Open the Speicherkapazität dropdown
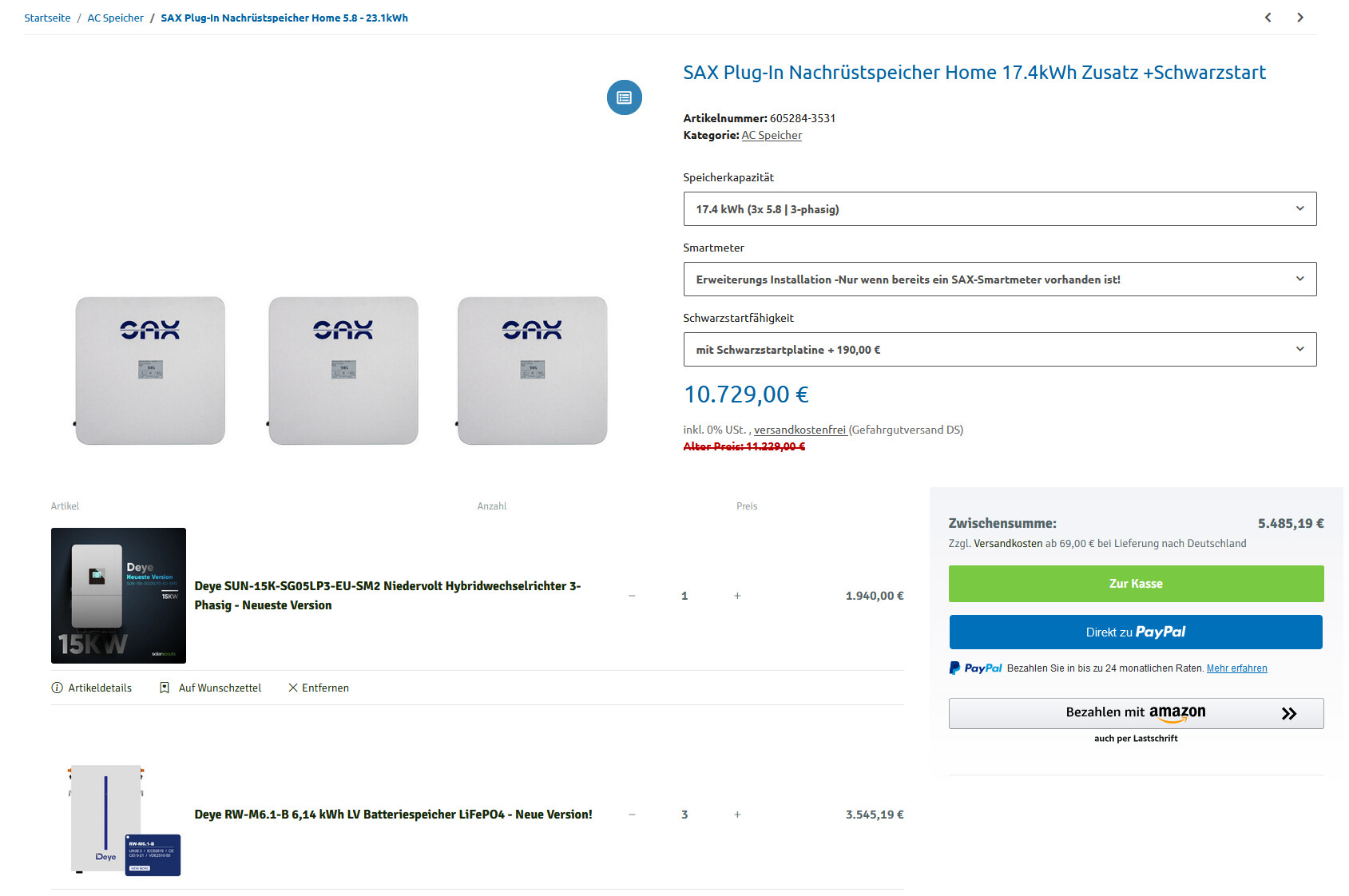 click(x=1000, y=209)
